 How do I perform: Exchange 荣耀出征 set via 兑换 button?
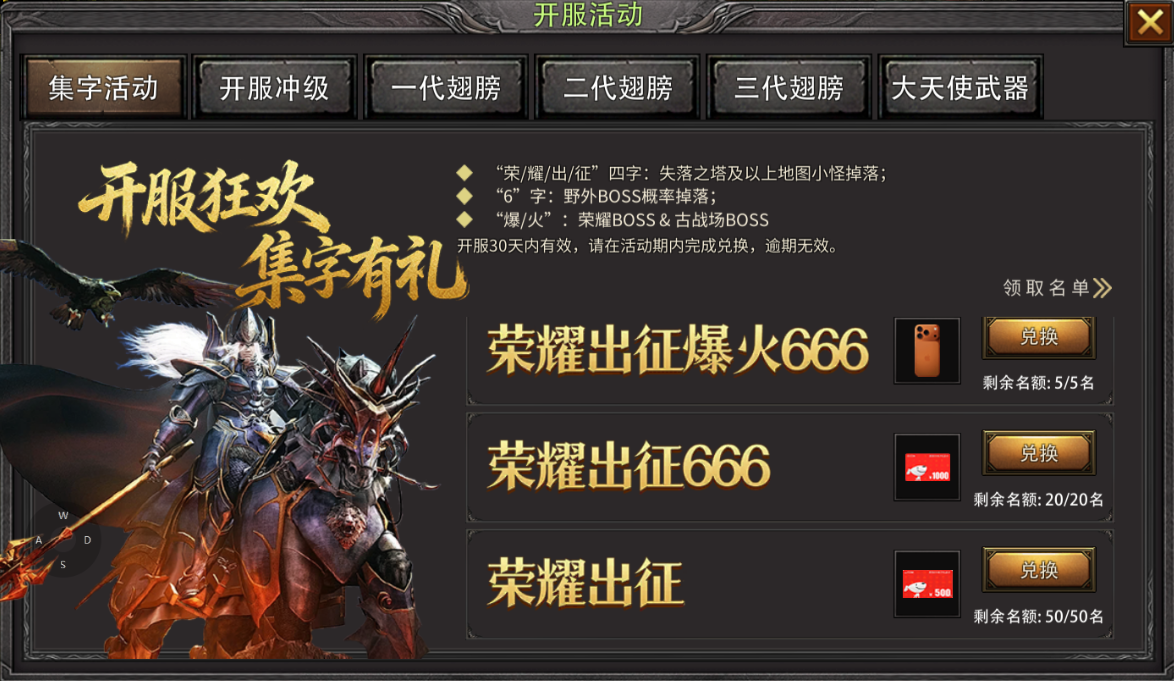tap(1038, 569)
